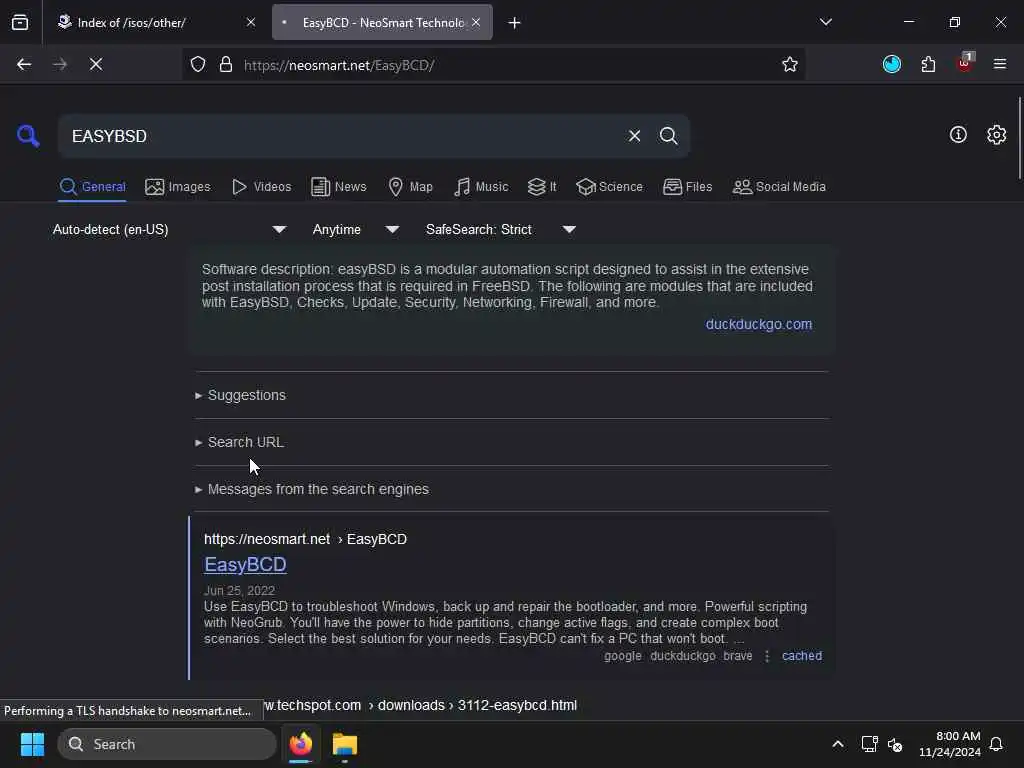The height and width of the screenshot is (768, 1024).
Task: Open the result's three-dot more options
Action: click(x=767, y=656)
